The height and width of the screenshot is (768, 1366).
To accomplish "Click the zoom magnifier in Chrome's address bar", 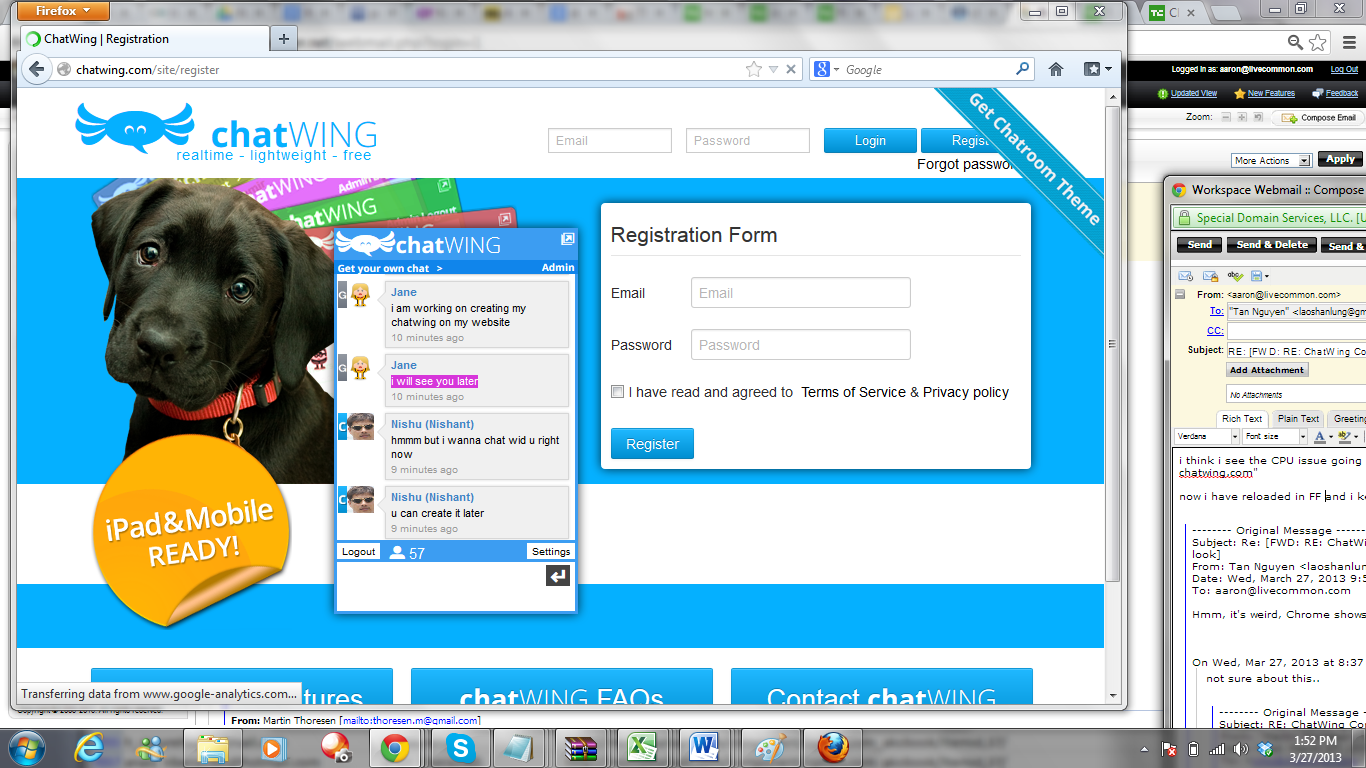I will pos(1295,42).
